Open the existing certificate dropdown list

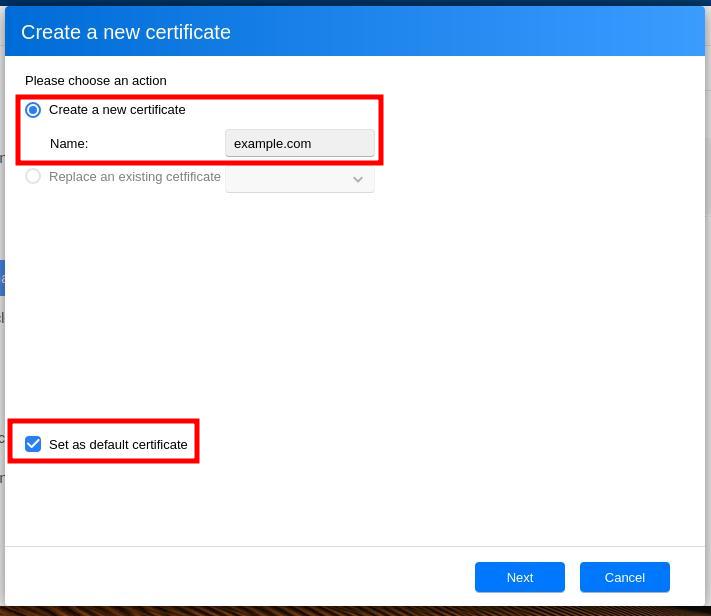click(x=299, y=179)
